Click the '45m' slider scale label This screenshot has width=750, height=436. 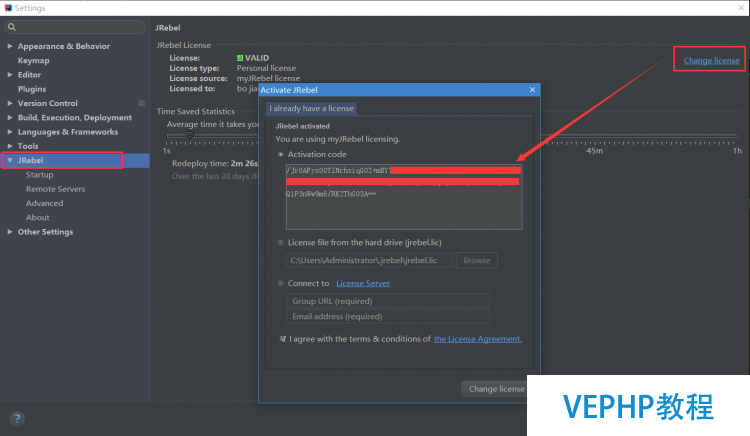coord(595,151)
